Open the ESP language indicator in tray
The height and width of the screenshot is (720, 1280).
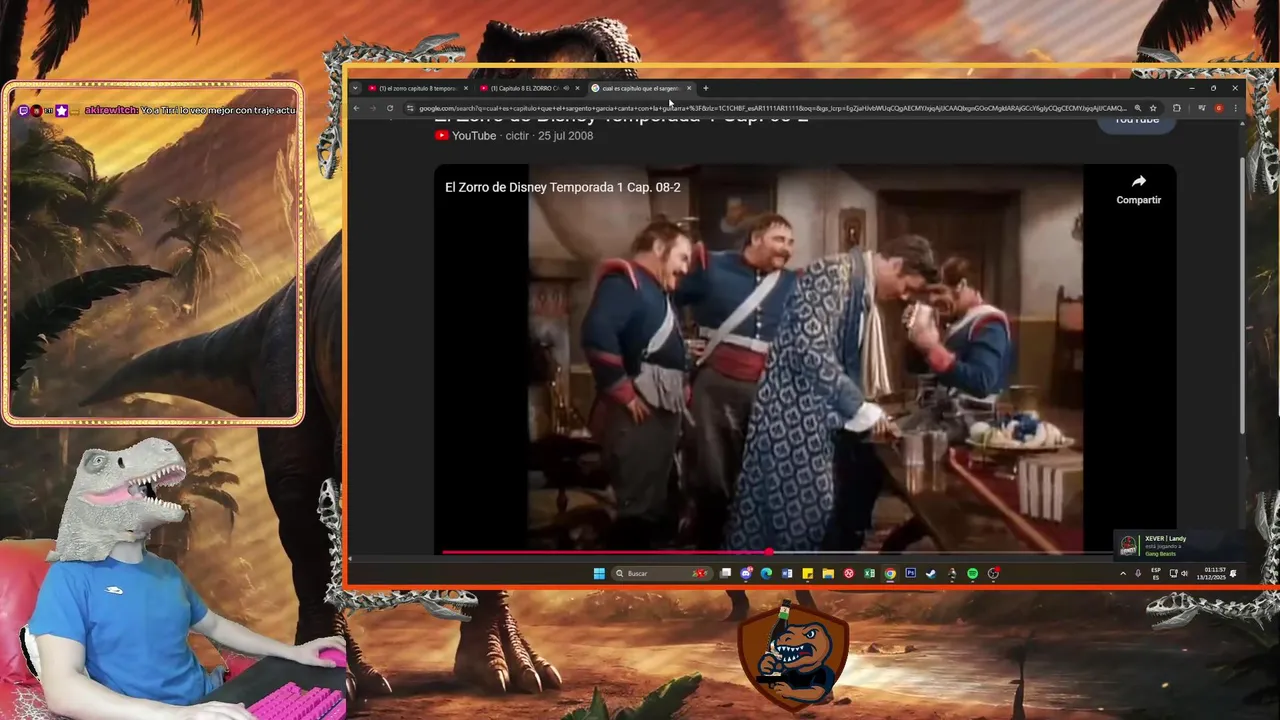(x=1156, y=574)
